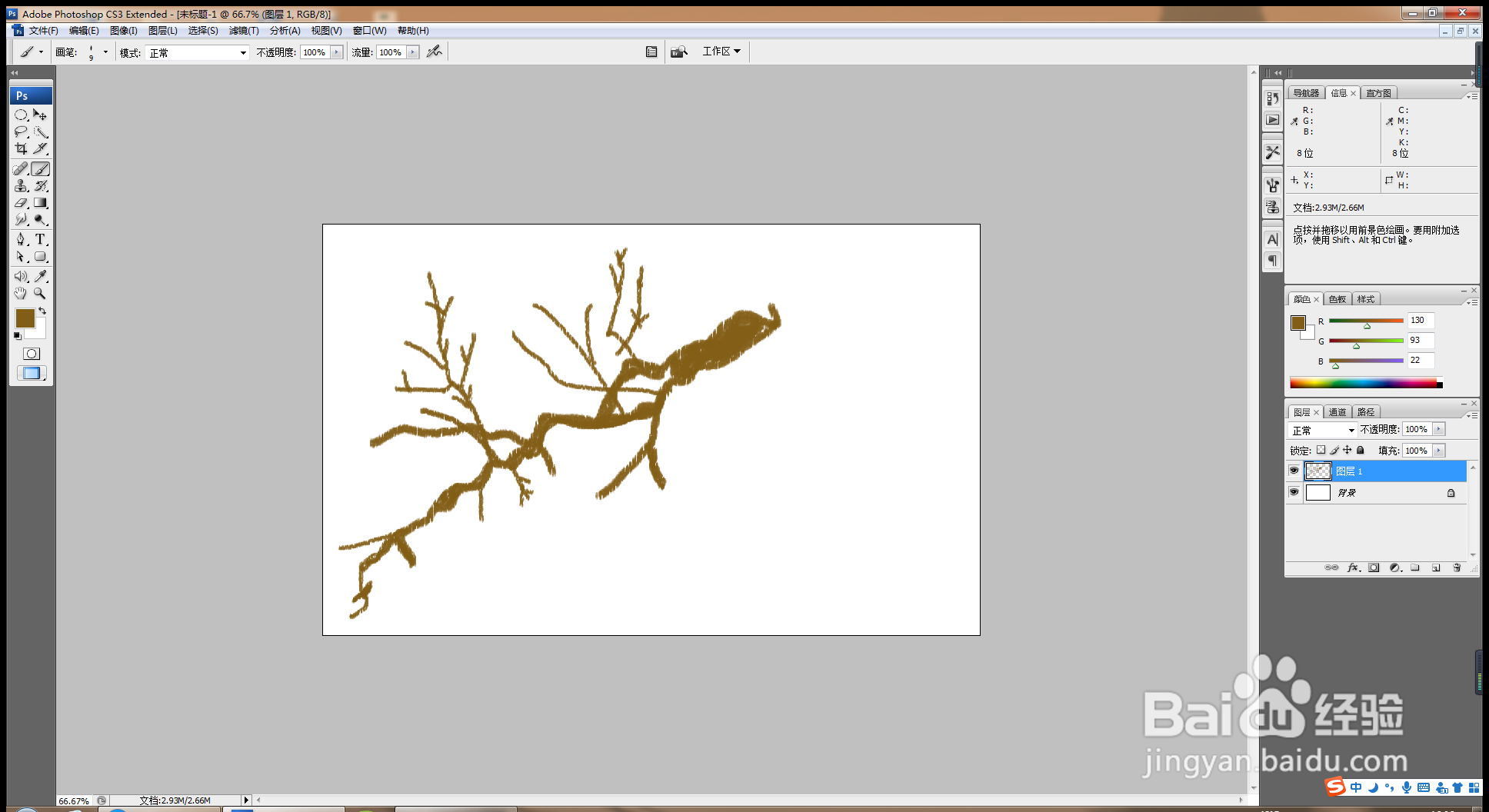Select the Eraser tool

click(21, 203)
